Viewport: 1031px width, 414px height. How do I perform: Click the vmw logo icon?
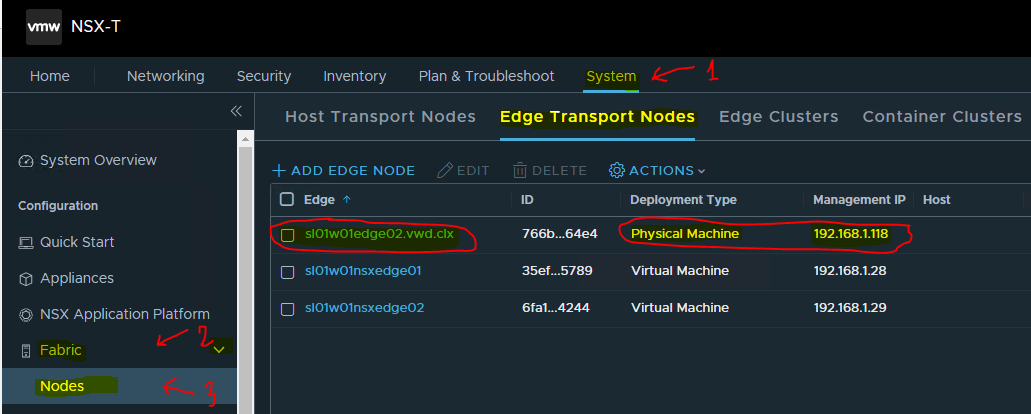tap(44, 27)
